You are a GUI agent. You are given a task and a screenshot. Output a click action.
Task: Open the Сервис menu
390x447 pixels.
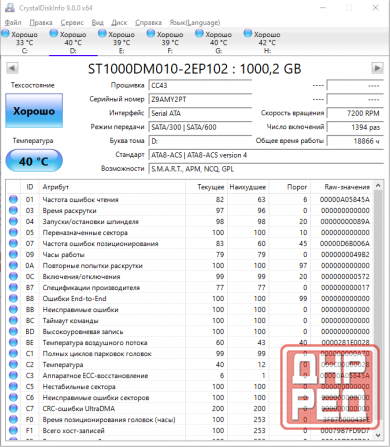tap(72, 23)
